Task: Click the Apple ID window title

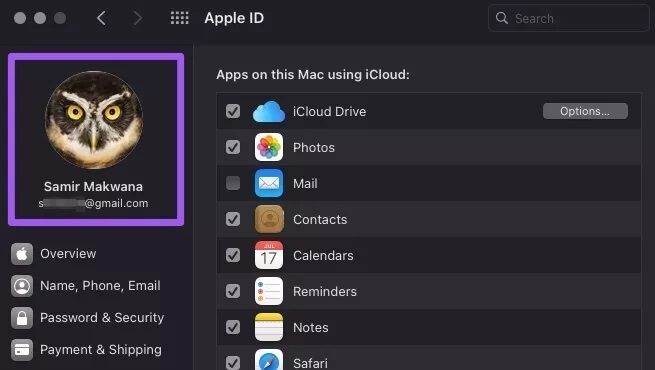Action: (x=234, y=18)
